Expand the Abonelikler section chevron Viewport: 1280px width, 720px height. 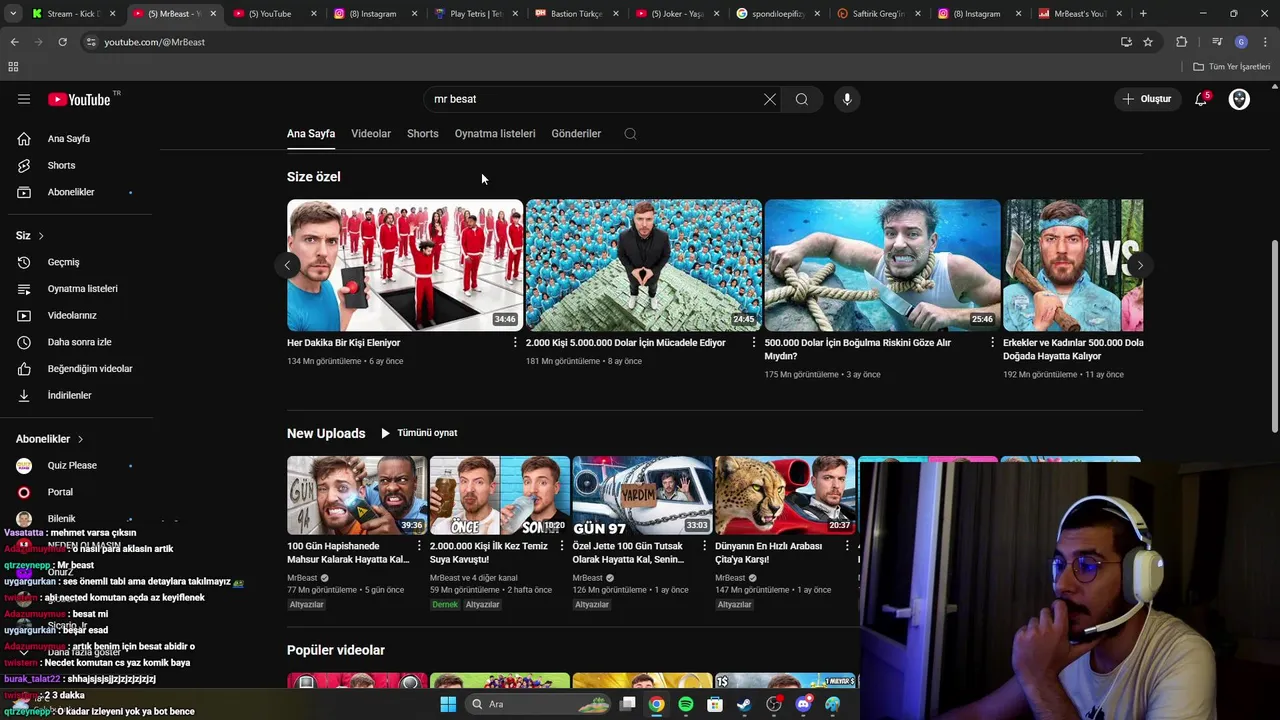[x=80, y=439]
